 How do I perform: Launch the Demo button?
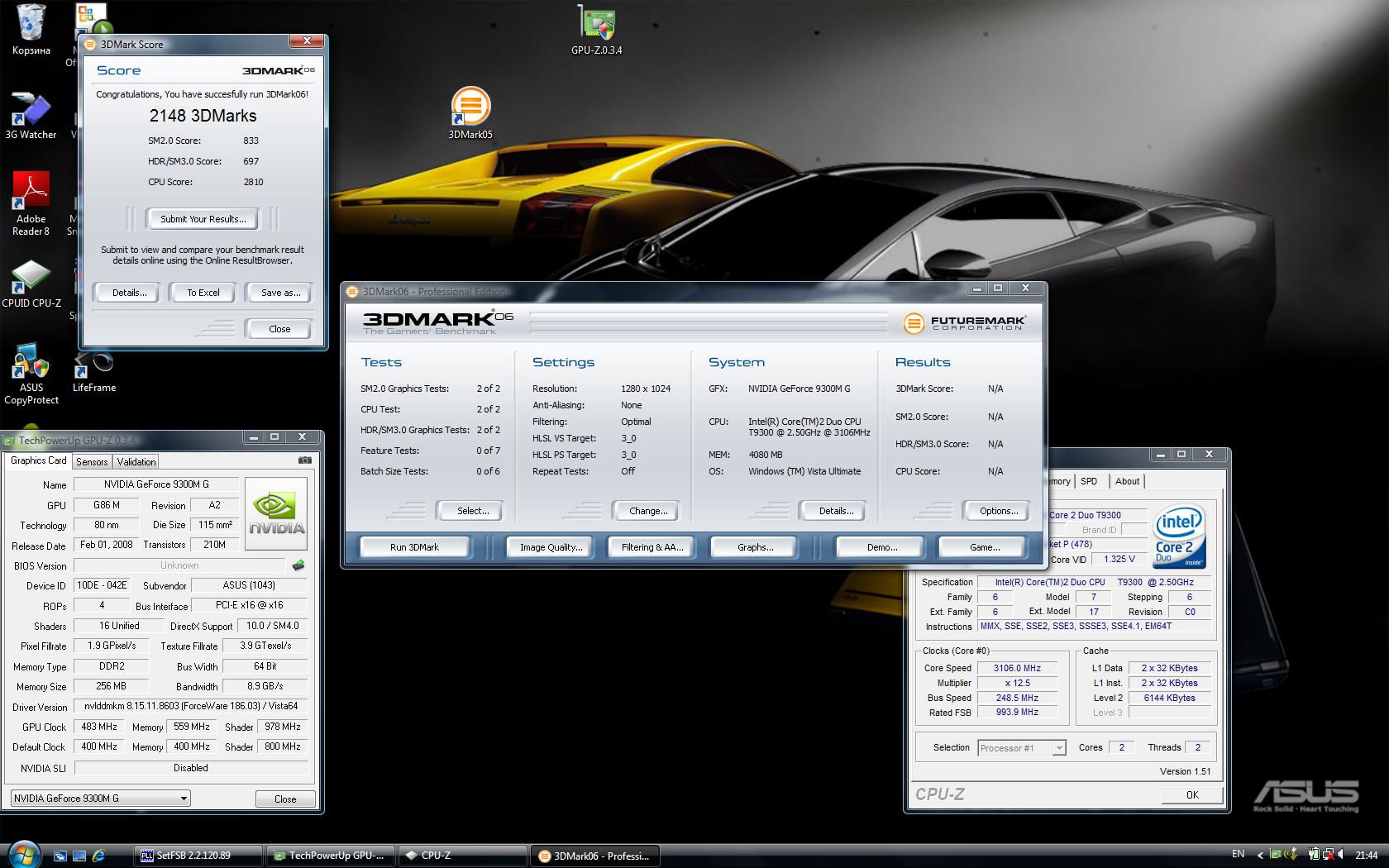pyautogui.click(x=881, y=547)
